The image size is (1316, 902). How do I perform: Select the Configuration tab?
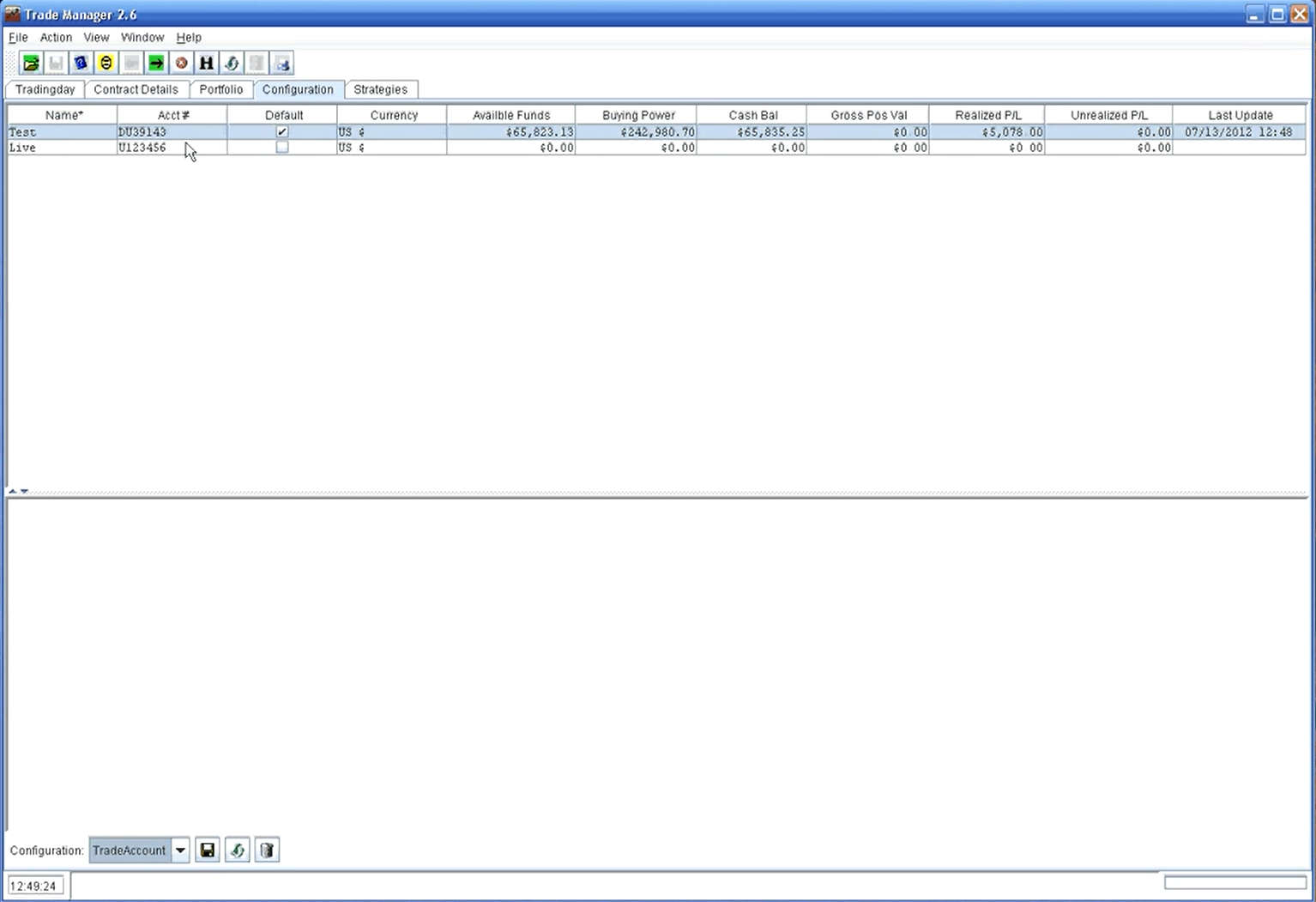point(299,89)
